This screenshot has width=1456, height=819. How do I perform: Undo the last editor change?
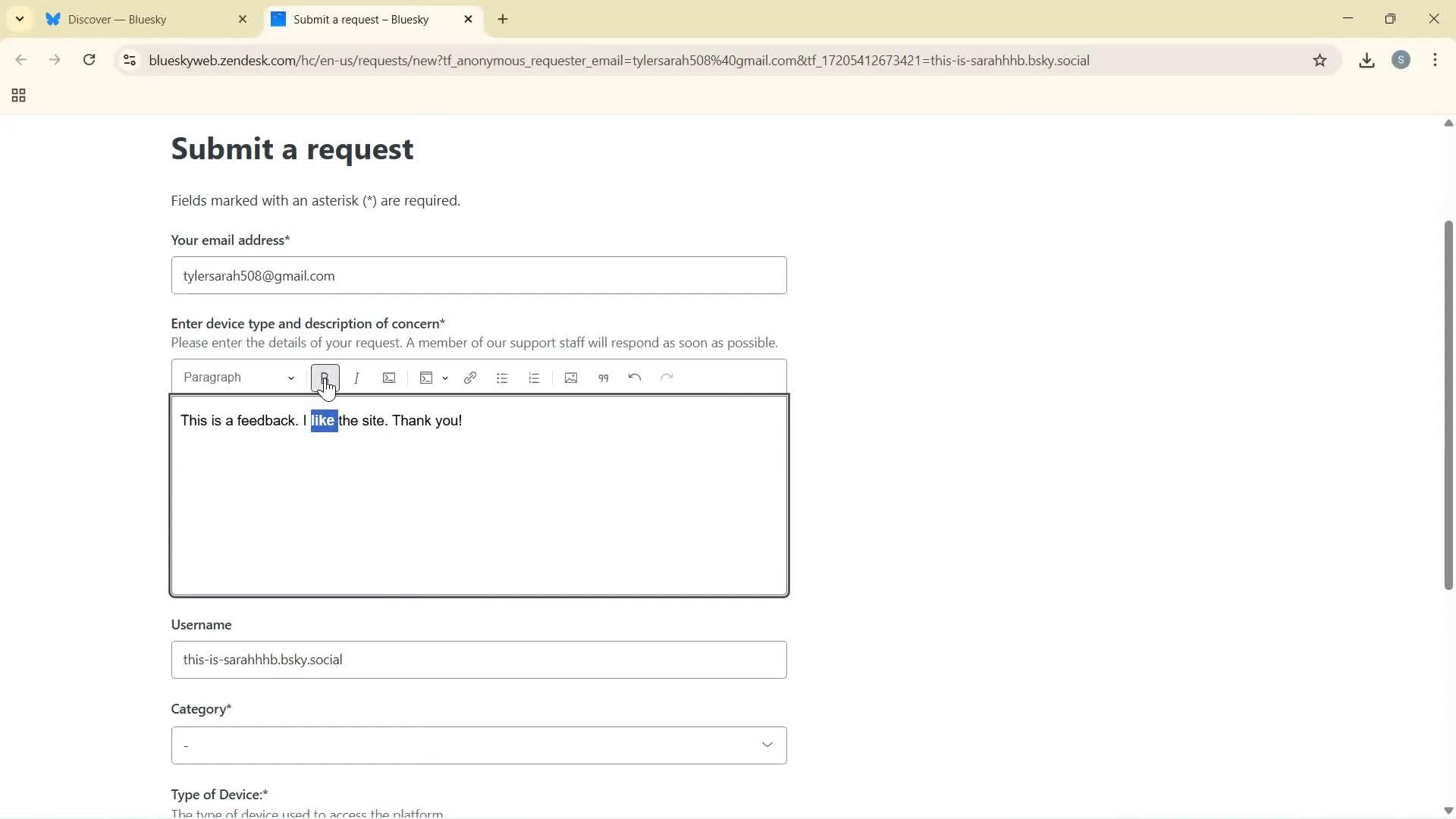coord(634,377)
